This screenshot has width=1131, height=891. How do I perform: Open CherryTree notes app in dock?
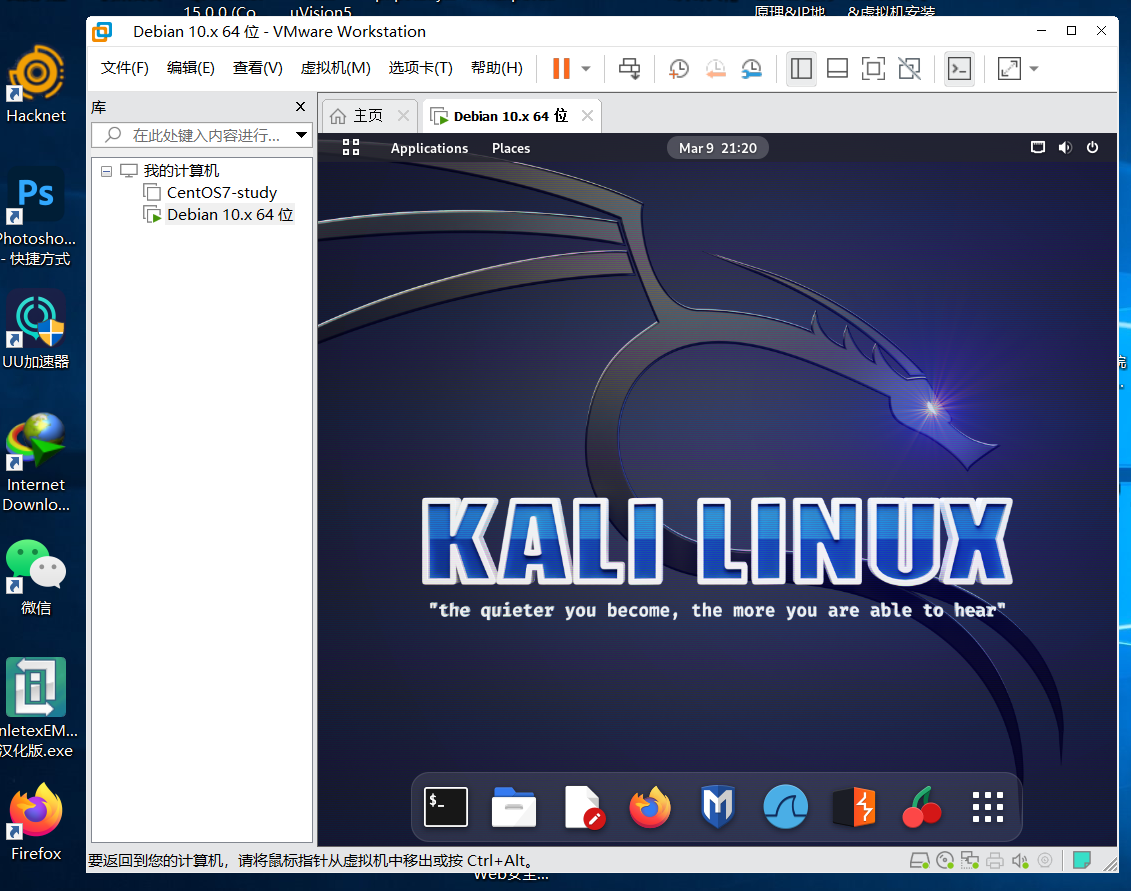coord(921,807)
